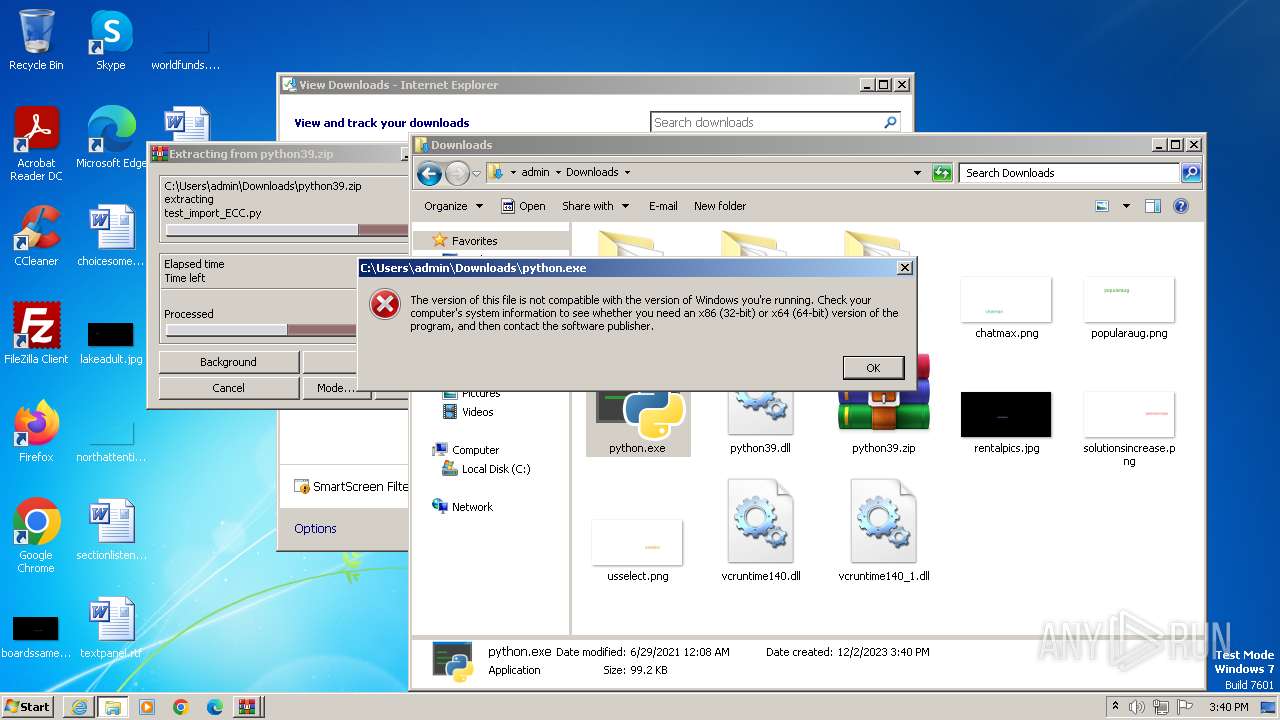Open Google Chrome desktop shortcut

[x=36, y=536]
